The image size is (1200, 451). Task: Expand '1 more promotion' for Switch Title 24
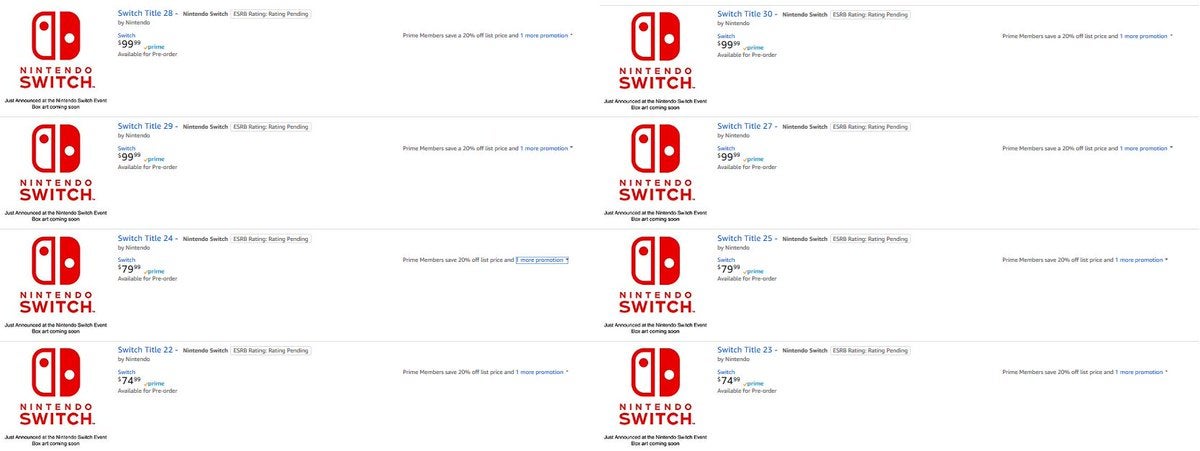tap(542, 259)
